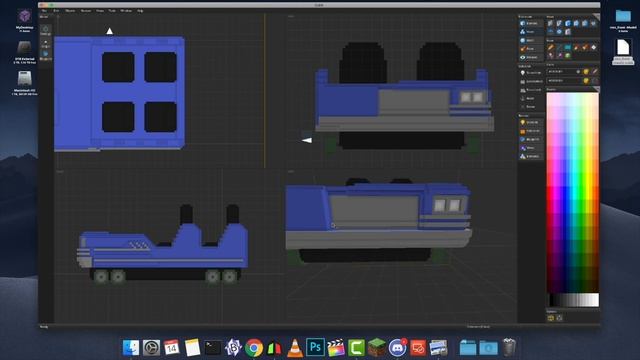Click the third blue cube icon in mode grid
The width and height of the screenshot is (640, 360).
pyautogui.click(x=568, y=23)
